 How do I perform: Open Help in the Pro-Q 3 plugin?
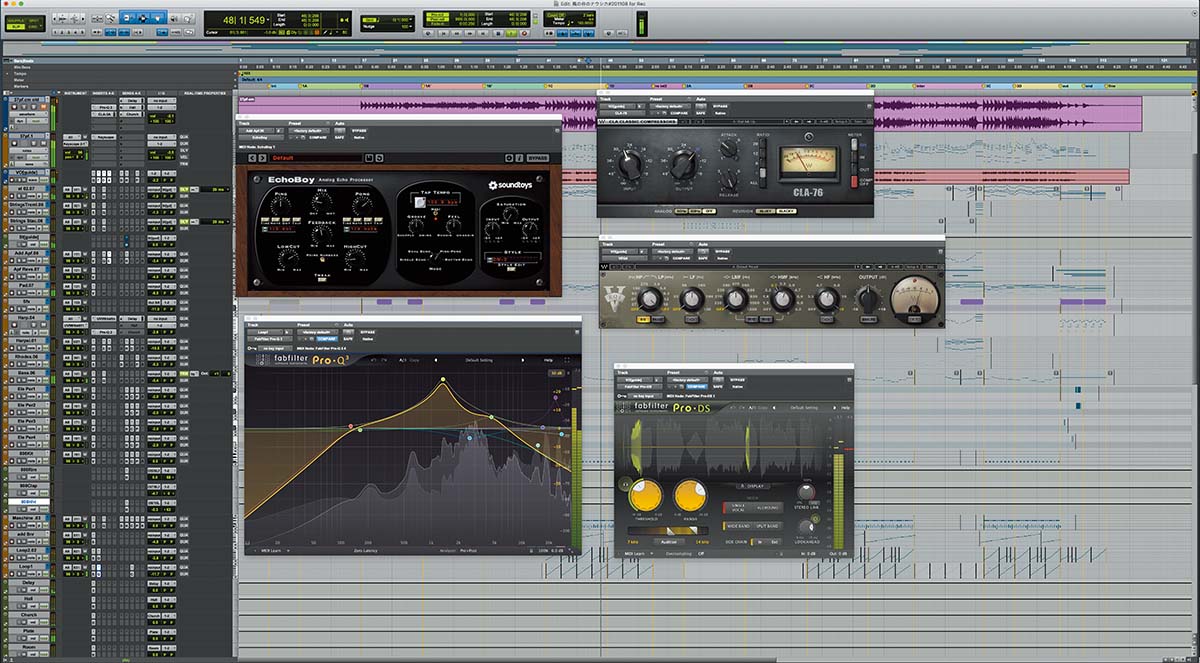548,360
